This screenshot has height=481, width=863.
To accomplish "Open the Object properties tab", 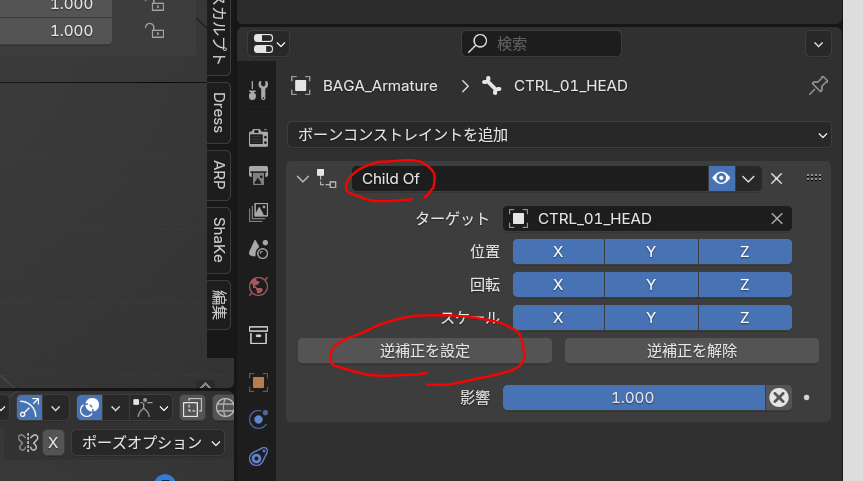I will (x=259, y=382).
